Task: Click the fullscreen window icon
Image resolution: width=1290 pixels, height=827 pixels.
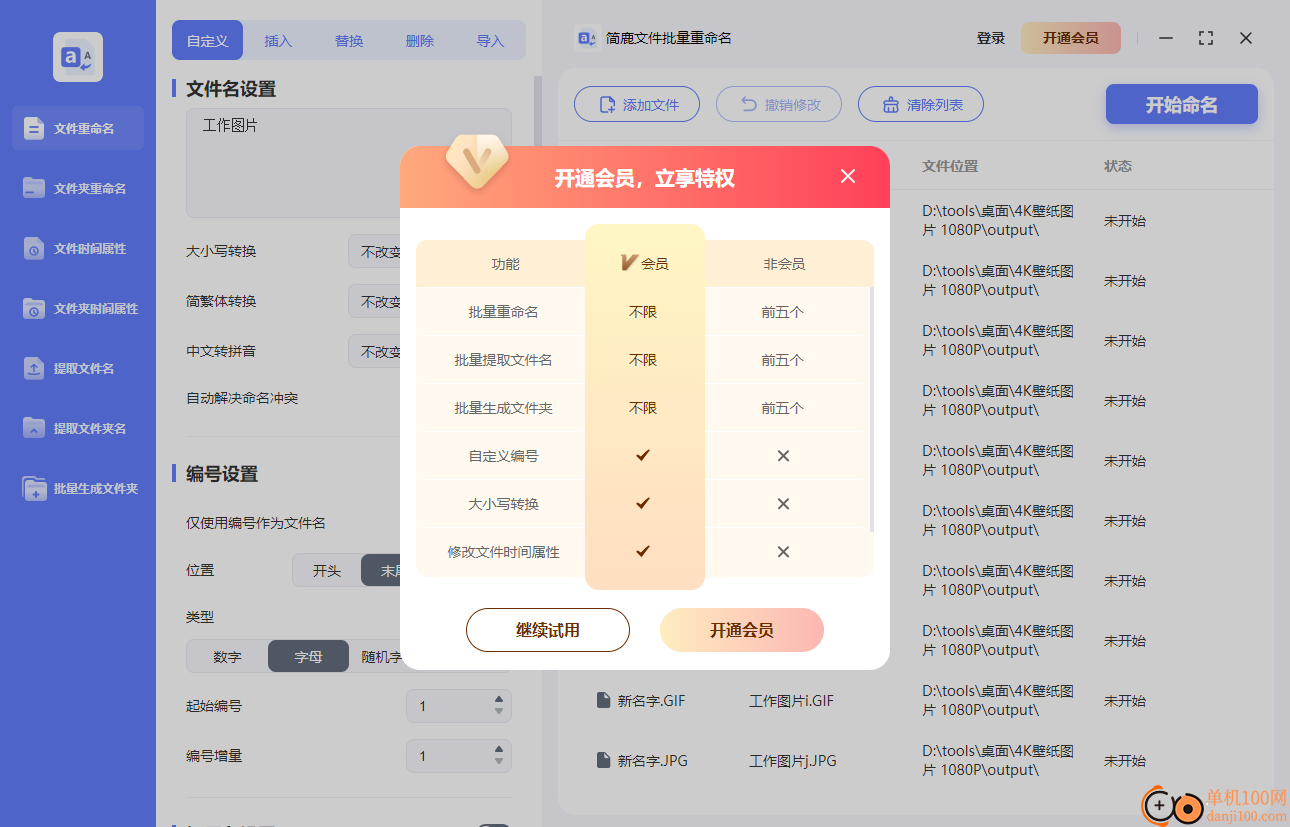Action: 1206,38
